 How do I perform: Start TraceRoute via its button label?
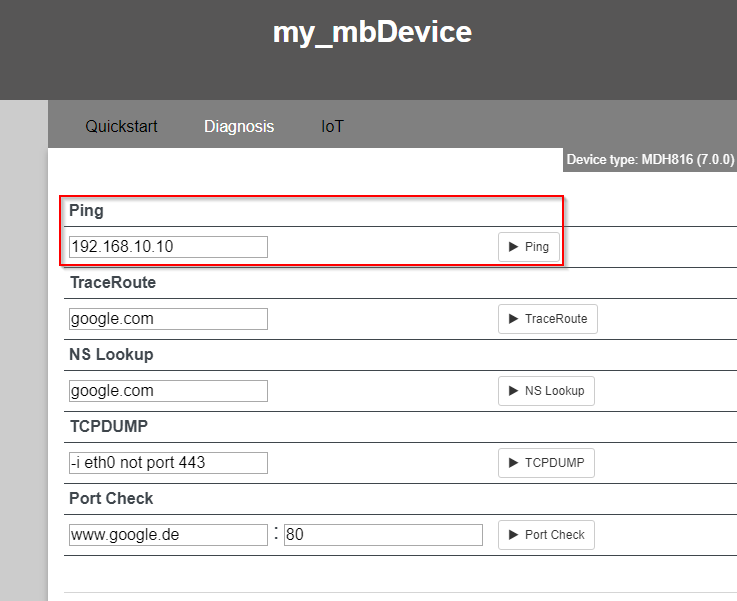pos(556,319)
